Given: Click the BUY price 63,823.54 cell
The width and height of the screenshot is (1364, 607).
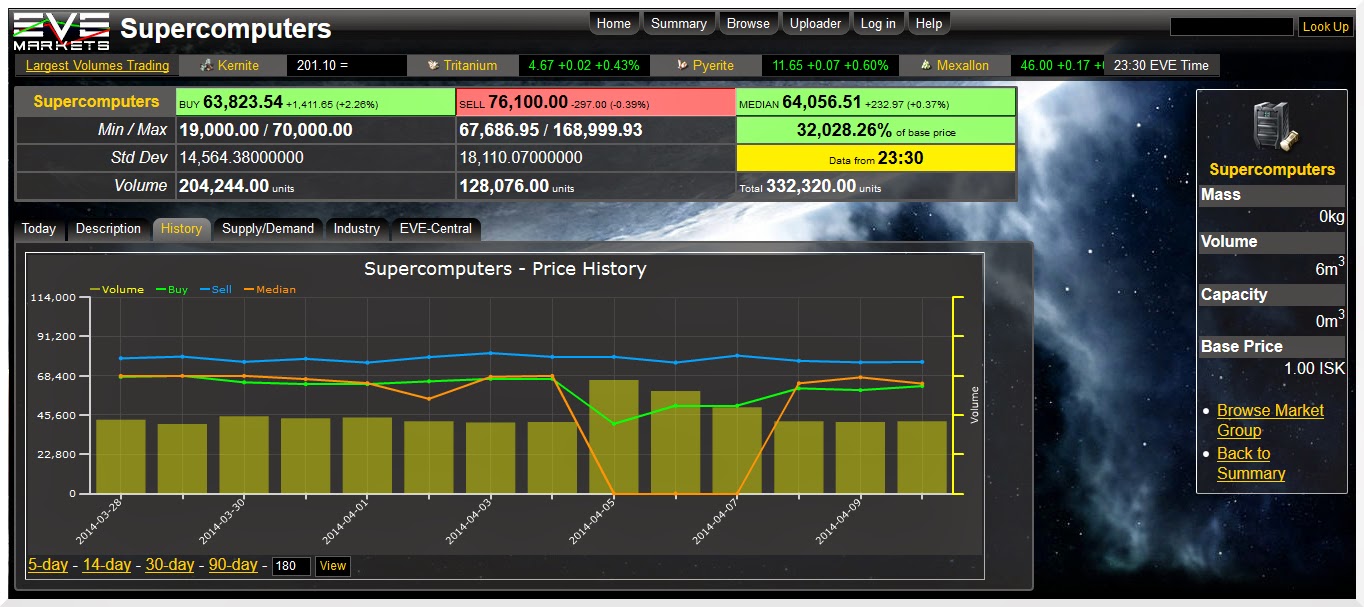Looking at the screenshot, I should (x=315, y=102).
